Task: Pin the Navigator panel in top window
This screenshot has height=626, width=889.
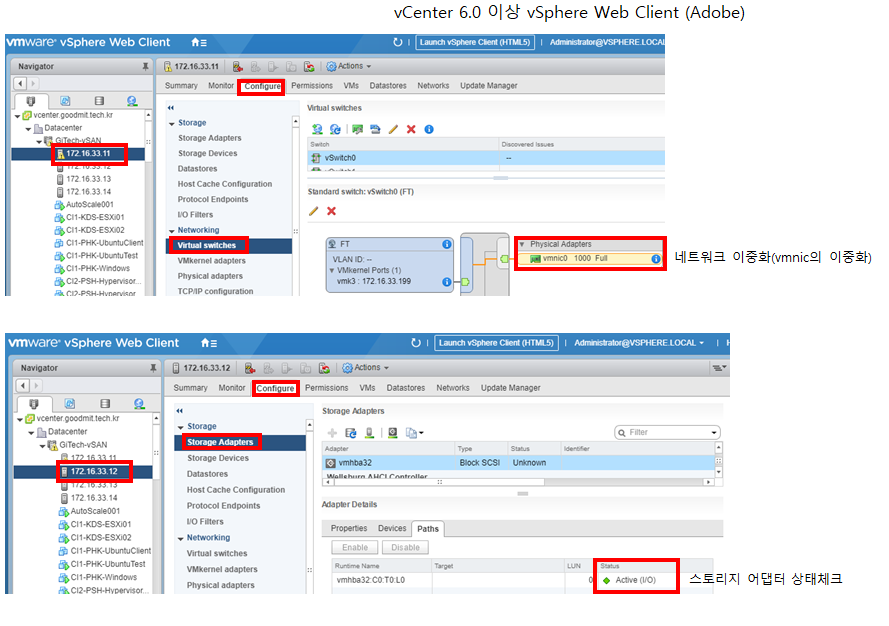Action: point(145,66)
